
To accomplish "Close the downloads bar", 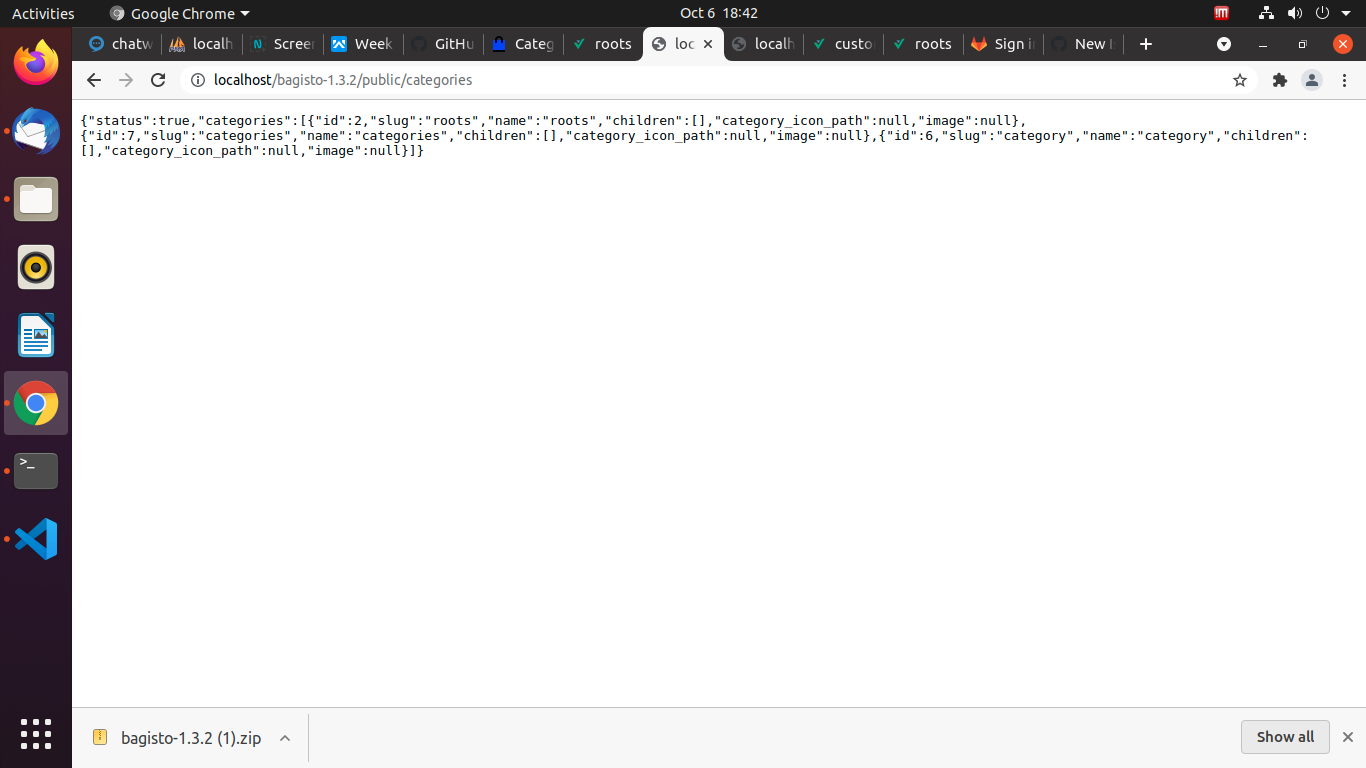I will click(1347, 737).
